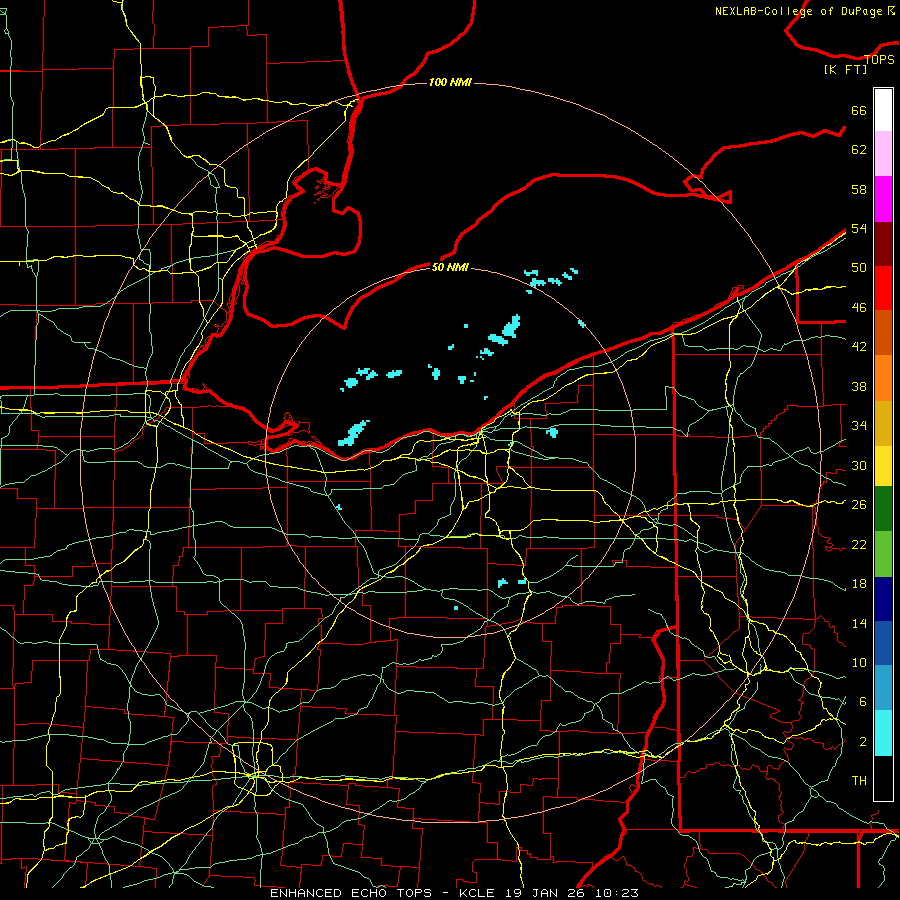
Task: Click the '10:23' timestamp text
Action: coord(617,893)
